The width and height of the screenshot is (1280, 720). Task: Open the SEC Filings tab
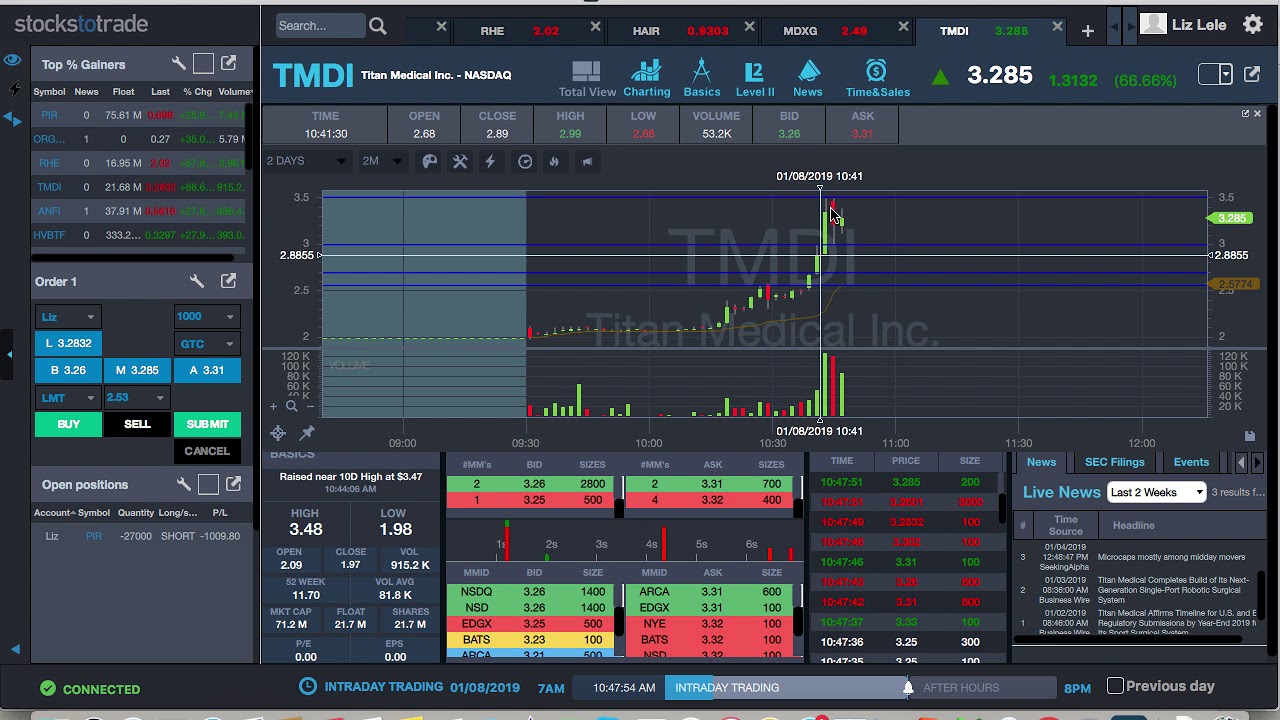1114,462
